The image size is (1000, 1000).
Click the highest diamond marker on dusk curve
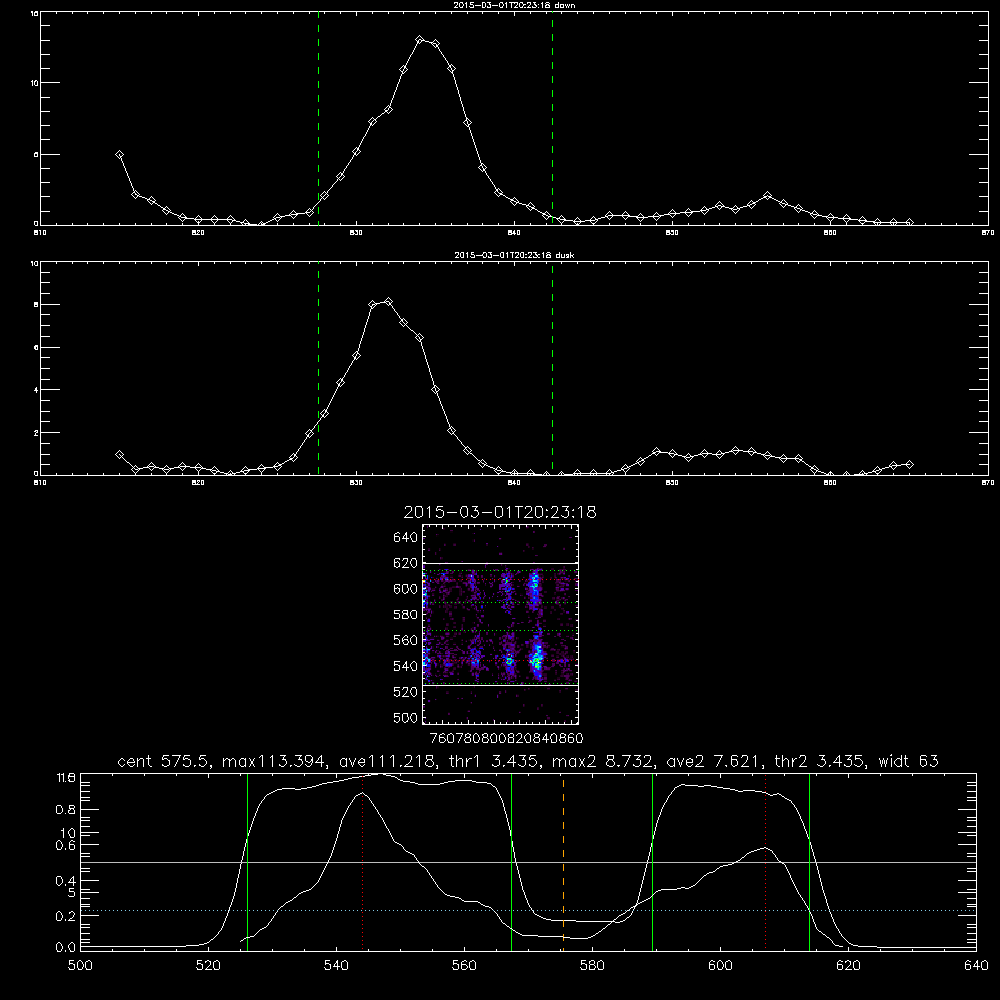click(x=388, y=302)
